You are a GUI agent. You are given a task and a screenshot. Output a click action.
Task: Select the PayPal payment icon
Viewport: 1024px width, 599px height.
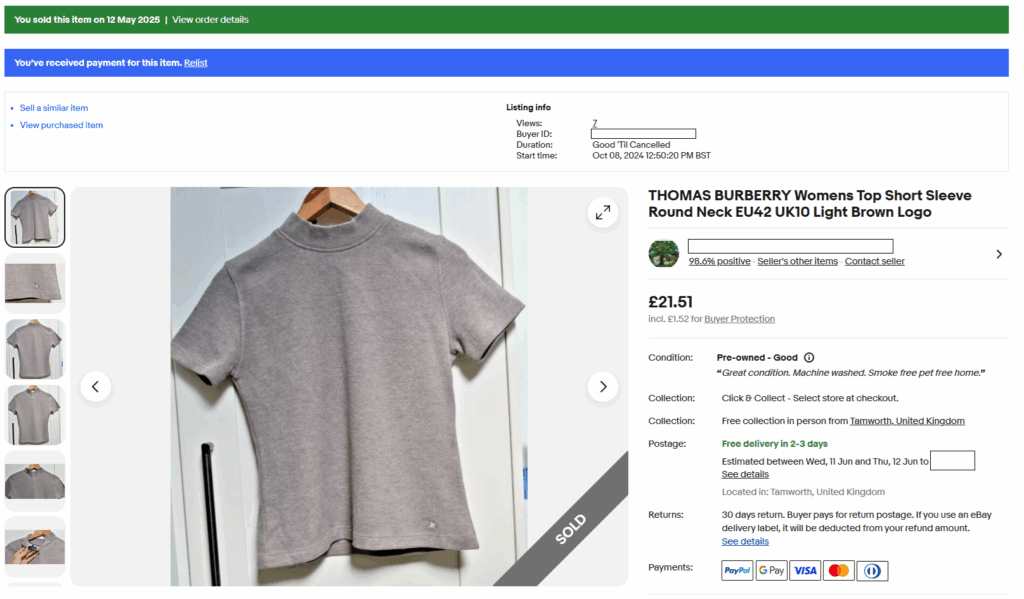[737, 570]
